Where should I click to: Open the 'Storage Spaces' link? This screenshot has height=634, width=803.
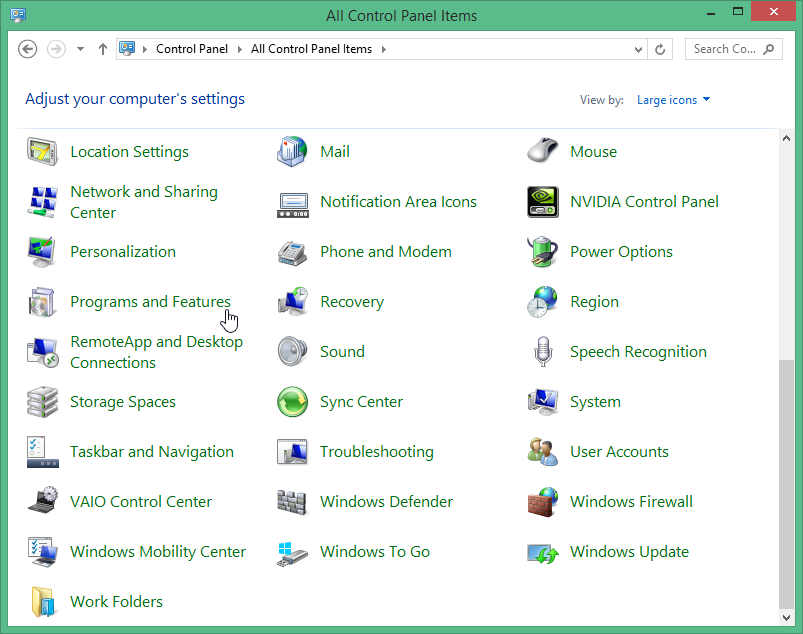(122, 402)
